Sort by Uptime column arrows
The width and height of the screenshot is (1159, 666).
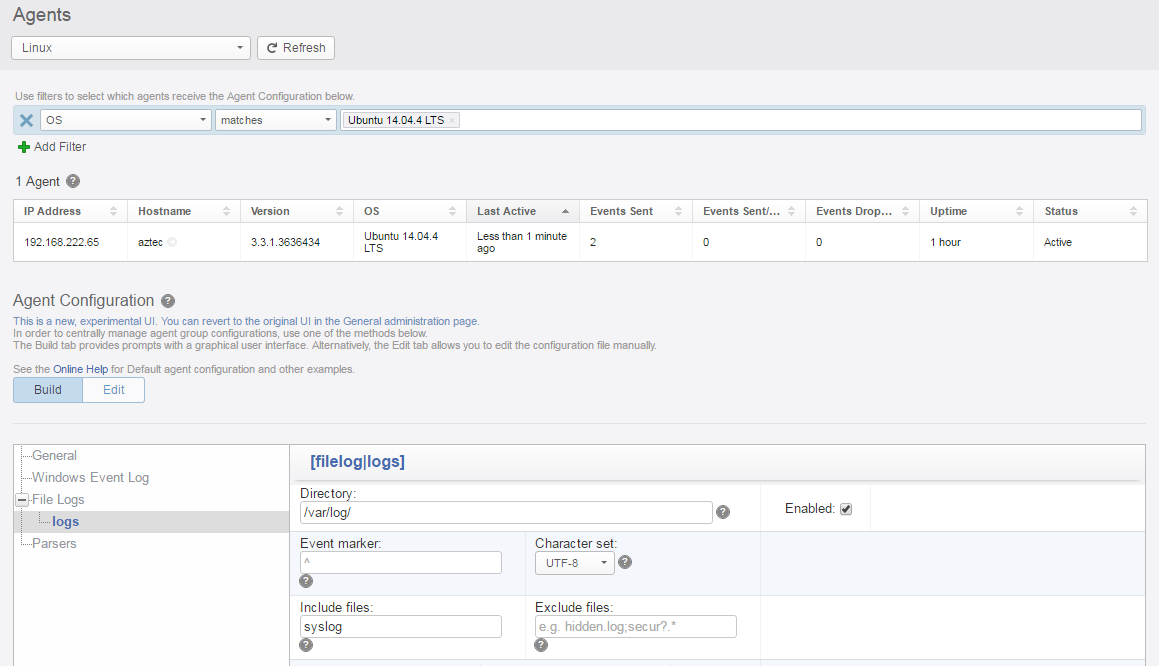[x=1019, y=211]
